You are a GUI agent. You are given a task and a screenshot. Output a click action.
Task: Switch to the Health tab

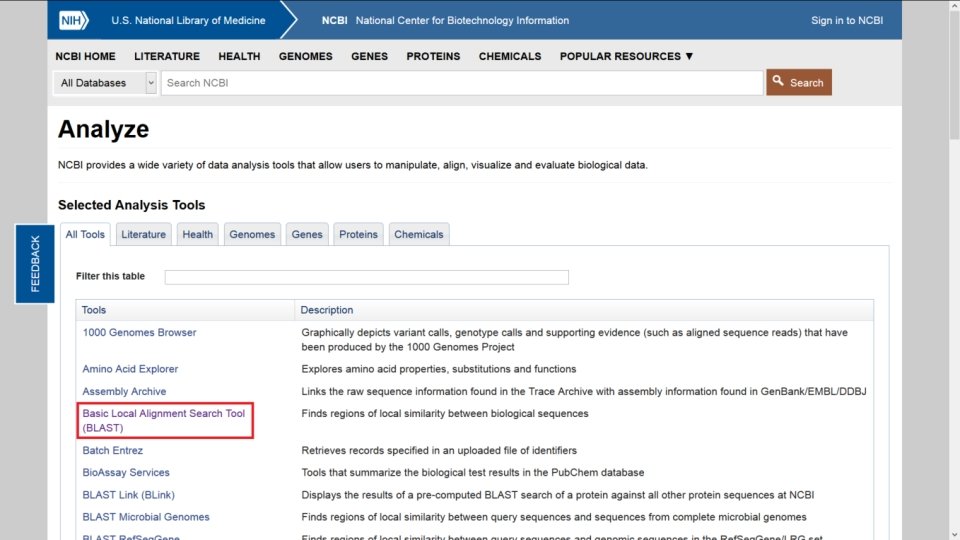197,234
